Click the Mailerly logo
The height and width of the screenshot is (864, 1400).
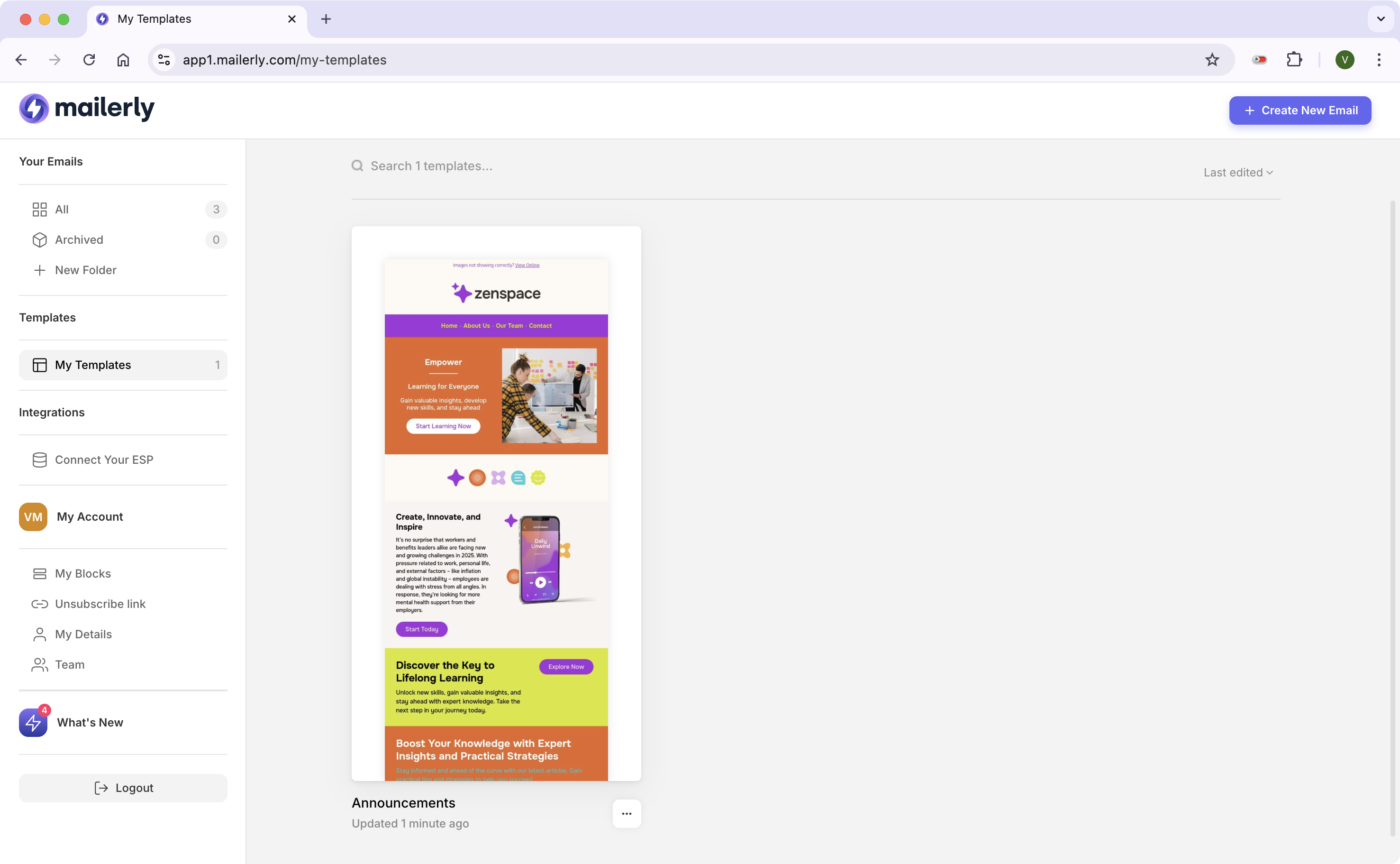(87, 109)
